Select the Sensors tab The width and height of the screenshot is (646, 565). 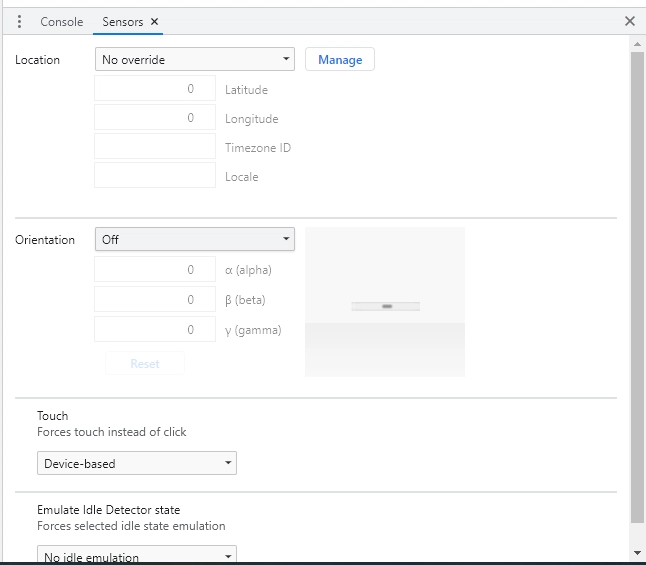click(x=122, y=21)
